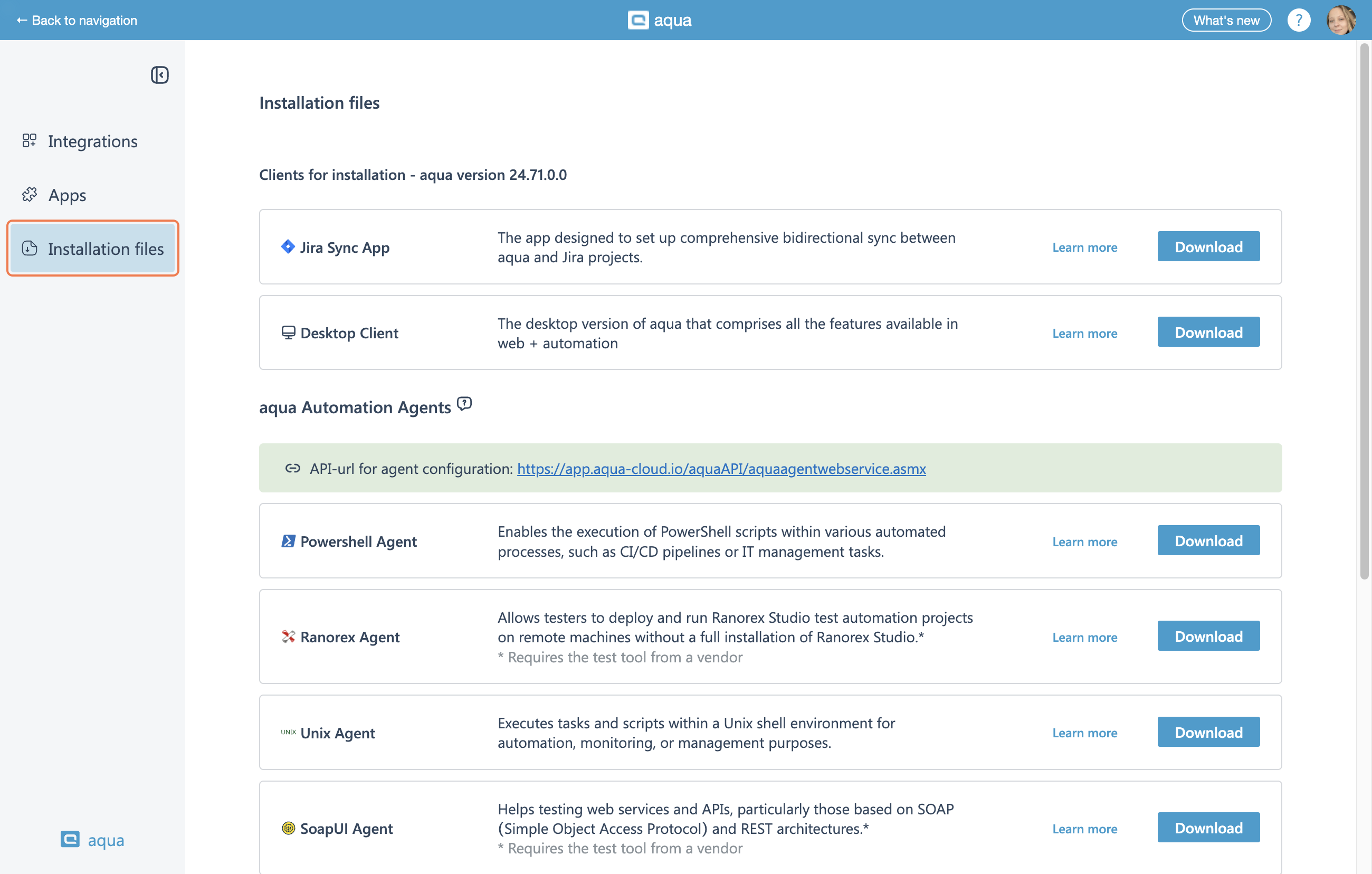Download the Jira Sync App

(1208, 246)
